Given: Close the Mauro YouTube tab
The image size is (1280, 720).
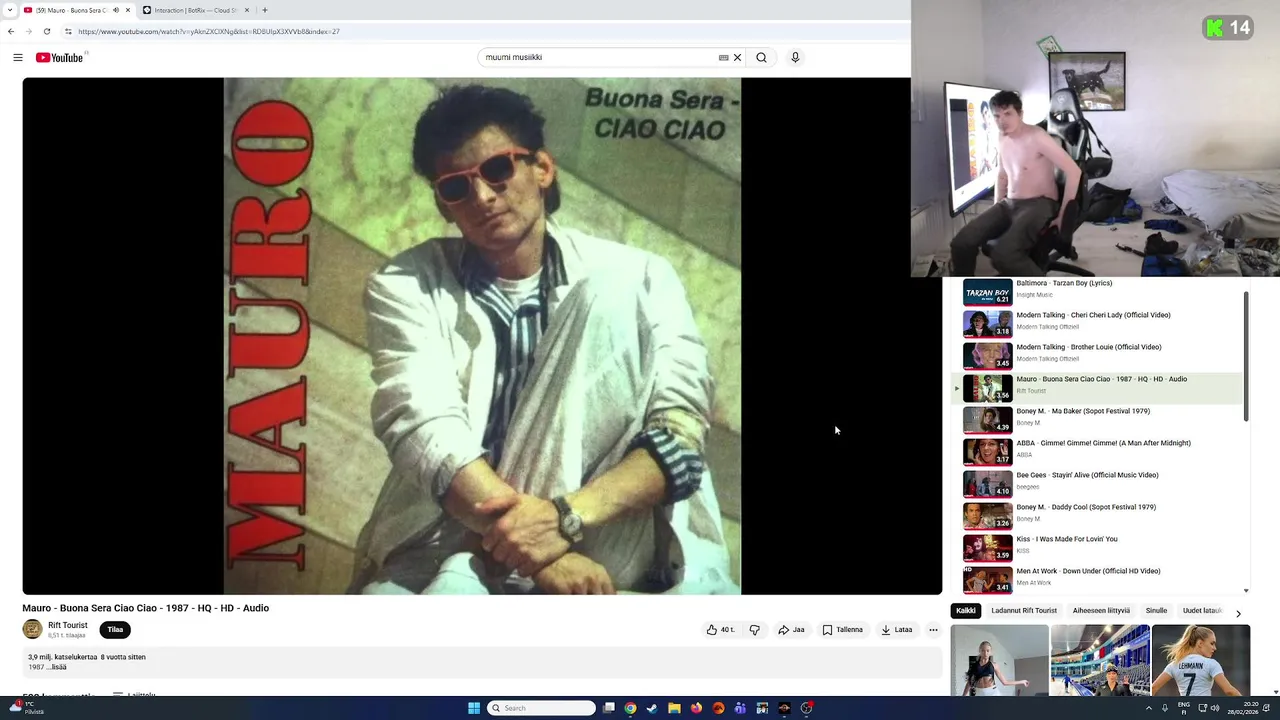Looking at the screenshot, I should 128,10.
